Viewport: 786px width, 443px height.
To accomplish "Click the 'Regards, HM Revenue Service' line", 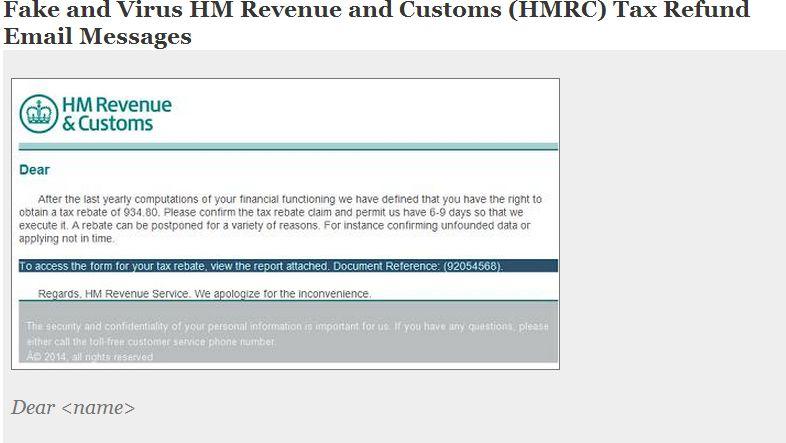I will coord(205,294).
